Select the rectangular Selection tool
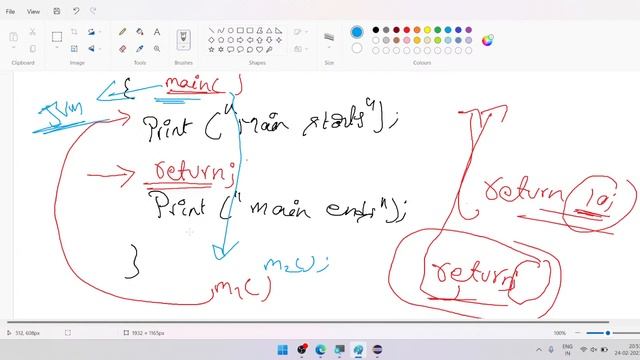 point(57,37)
